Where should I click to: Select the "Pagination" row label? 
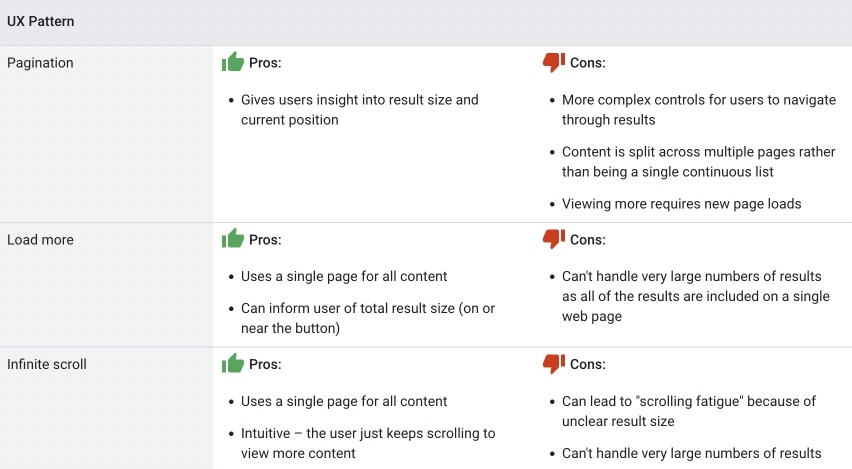click(40, 63)
